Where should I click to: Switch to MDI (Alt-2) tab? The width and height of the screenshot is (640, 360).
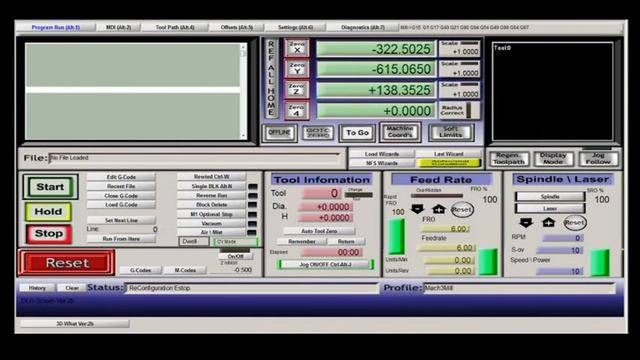(x=118, y=27)
